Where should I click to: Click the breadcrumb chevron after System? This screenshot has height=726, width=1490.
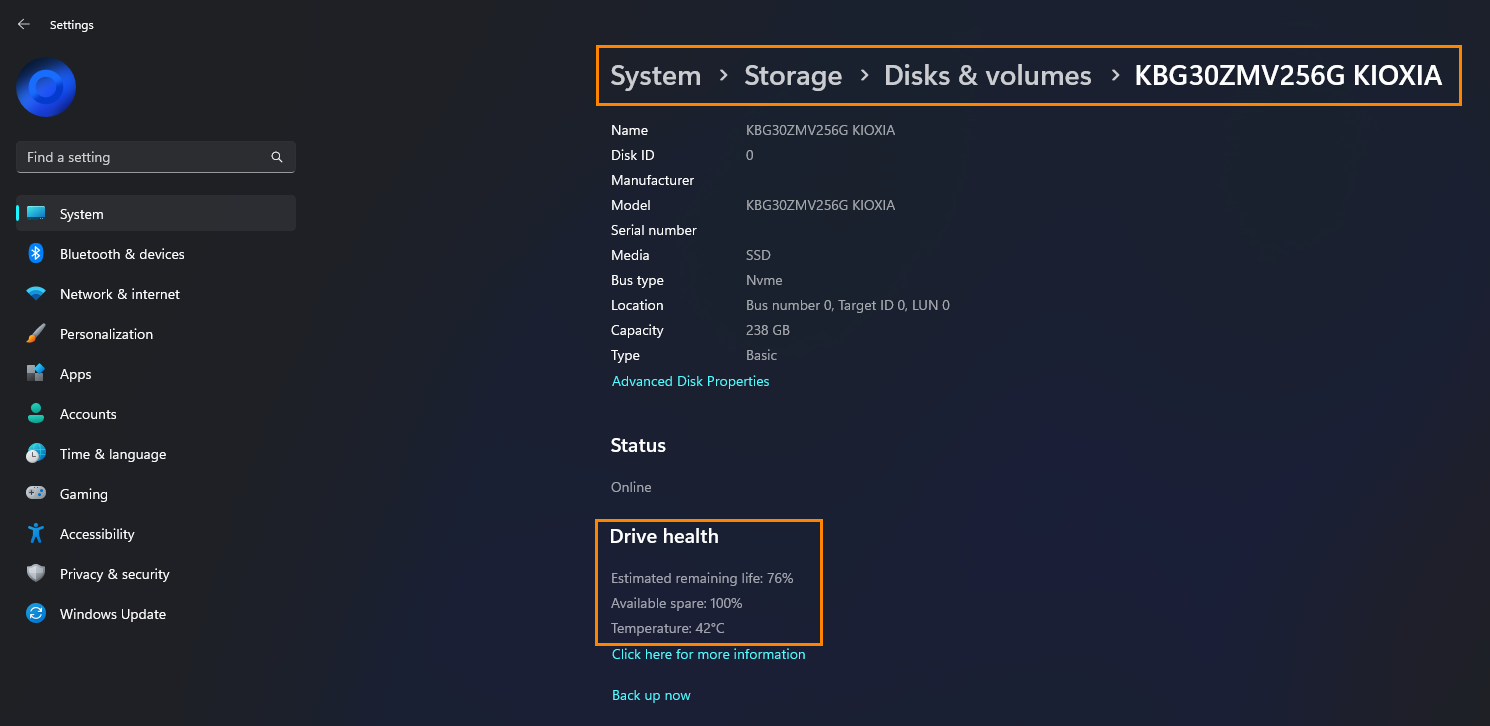coord(723,76)
